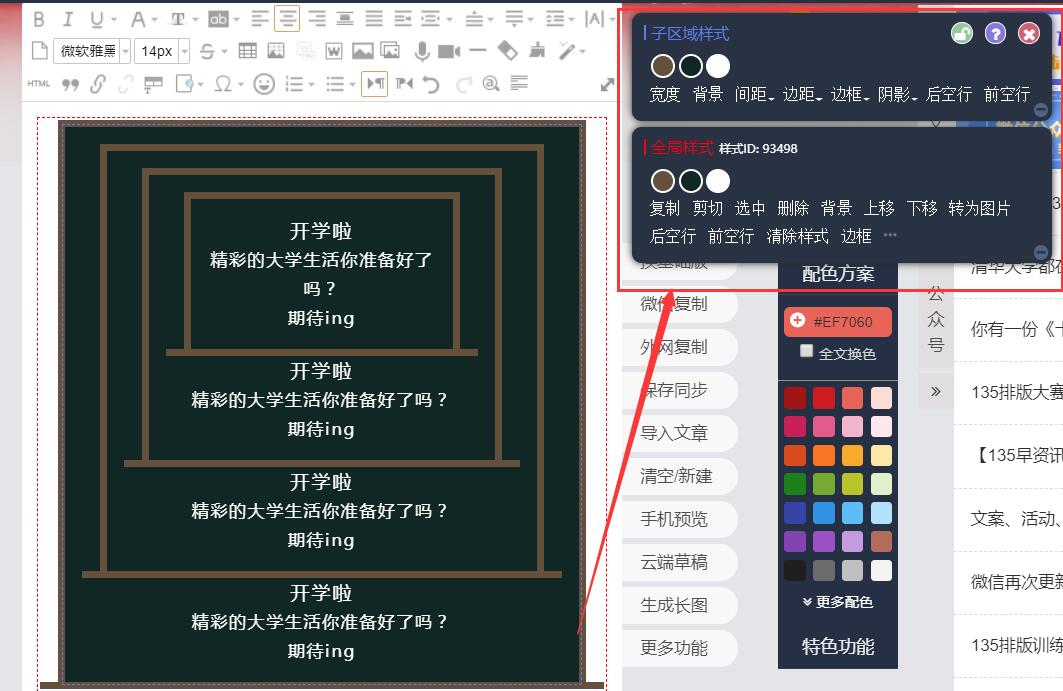
Task: Open find and replace
Action: (x=491, y=83)
